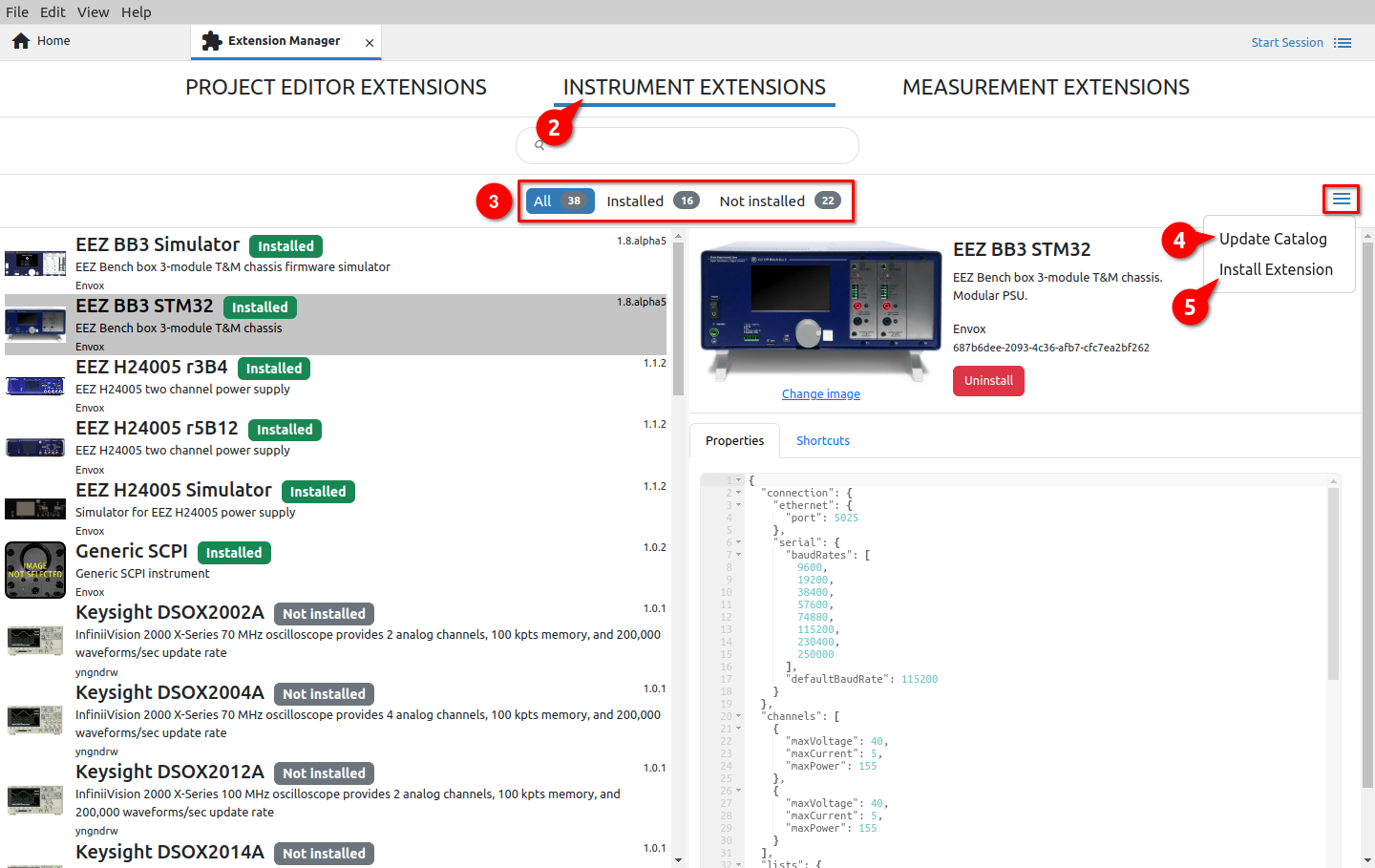Collapse the baudRates fold arrow on line 7
Viewport: 1375px width, 868px height.
coord(739,555)
